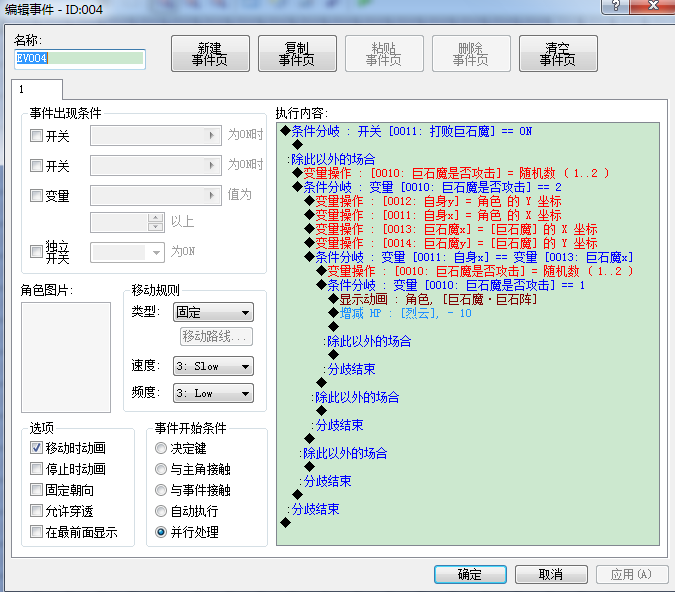
Task: Select the 显示动画: 角色, [巨石魔·巨石阵] line
Action: (433, 299)
